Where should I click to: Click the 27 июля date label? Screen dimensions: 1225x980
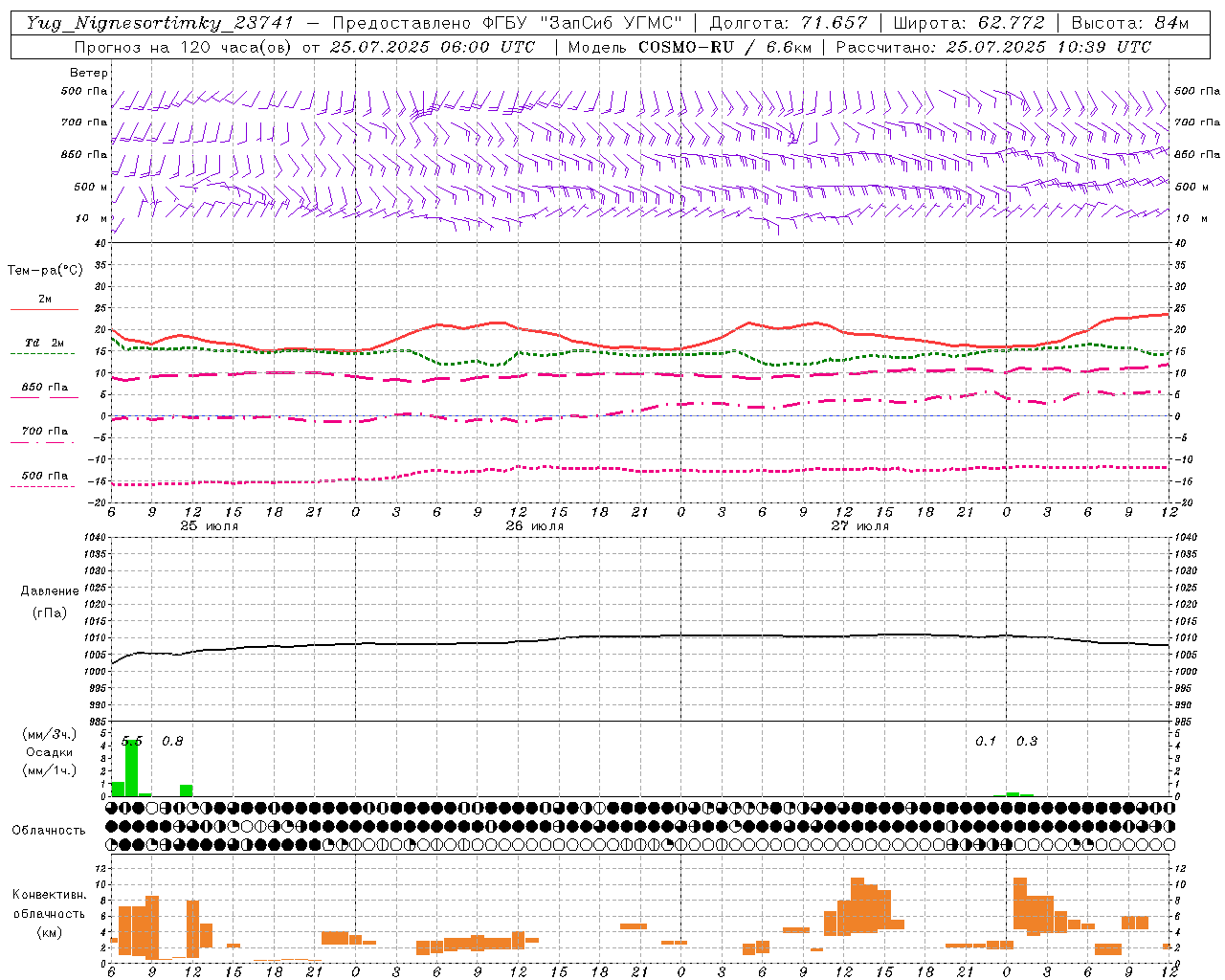click(860, 525)
